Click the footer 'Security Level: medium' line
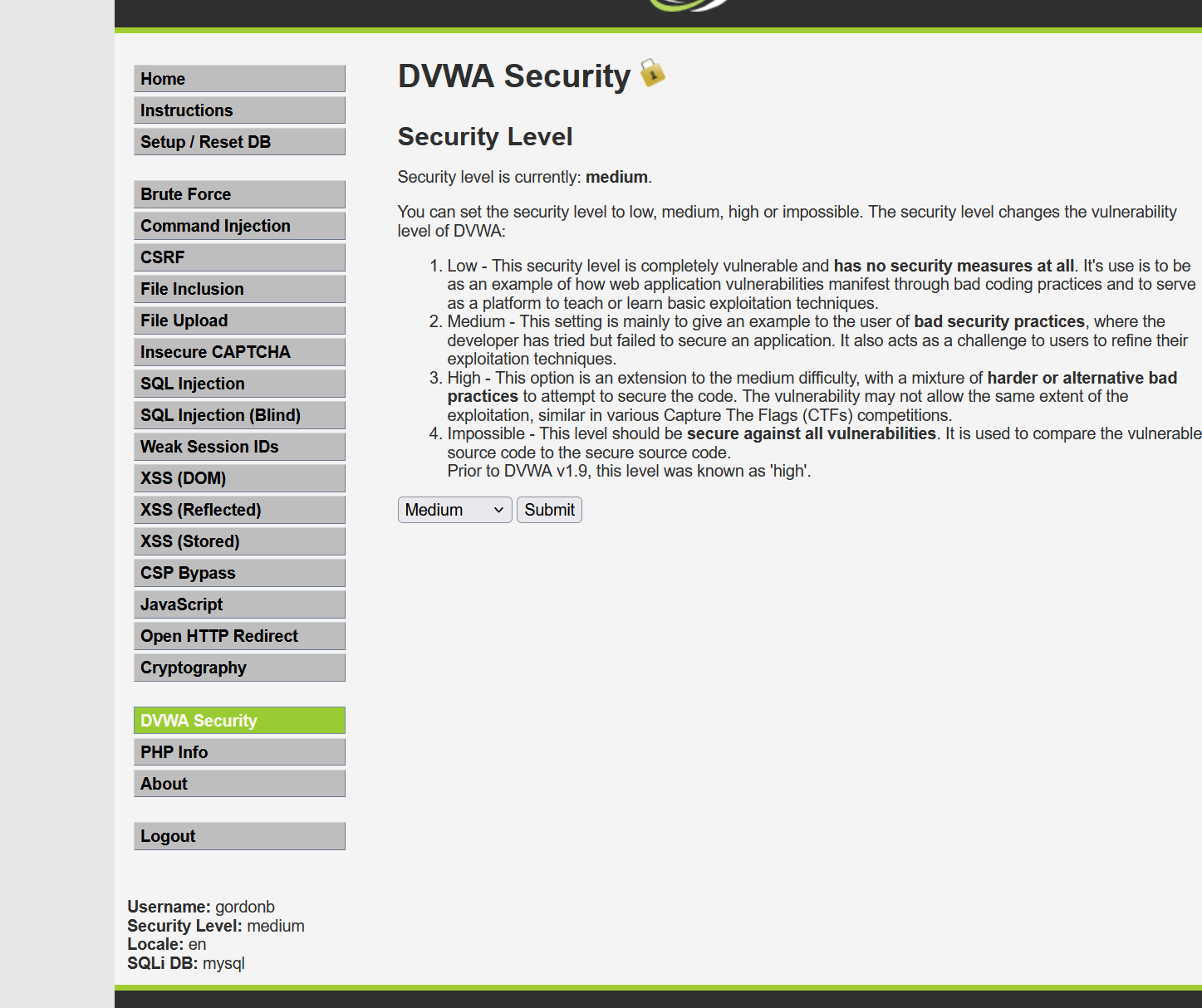This screenshot has height=1008, width=1202. (216, 926)
